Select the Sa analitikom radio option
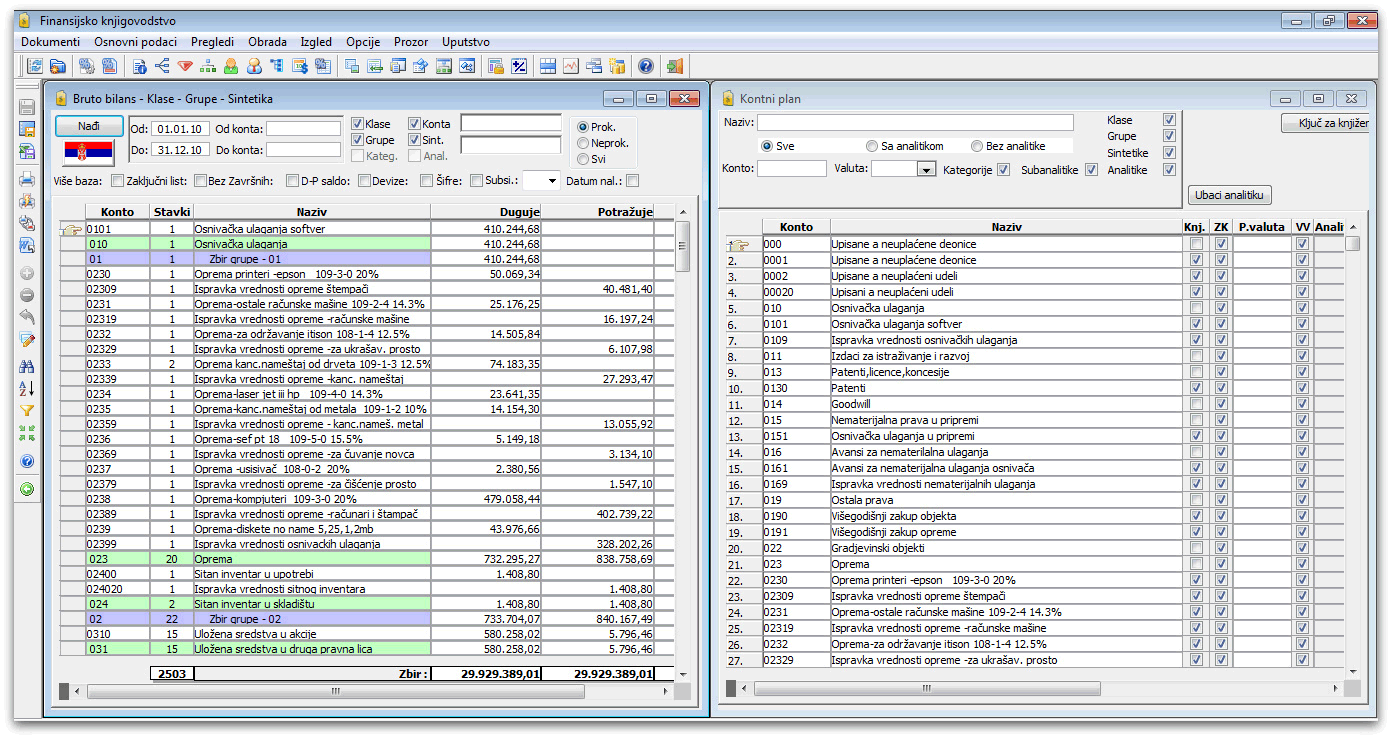Image resolution: width=1392 pixels, height=739 pixels. point(872,146)
